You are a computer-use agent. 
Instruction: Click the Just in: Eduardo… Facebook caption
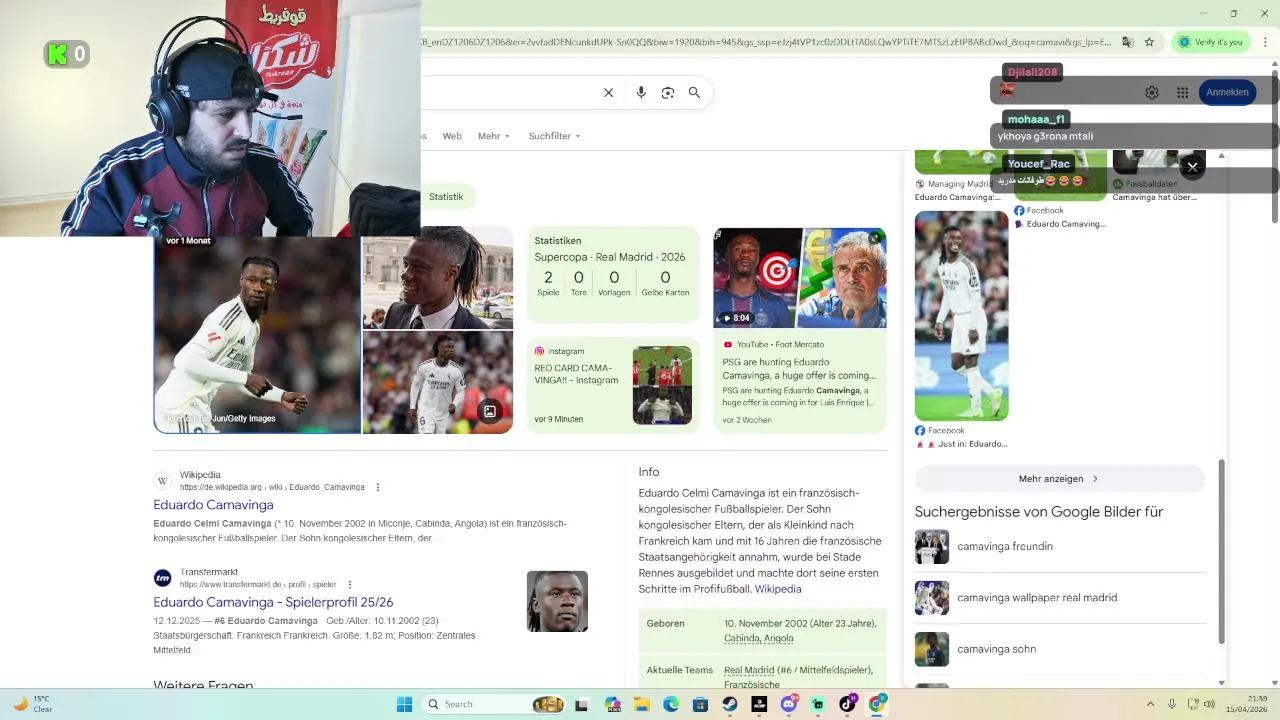click(961, 444)
